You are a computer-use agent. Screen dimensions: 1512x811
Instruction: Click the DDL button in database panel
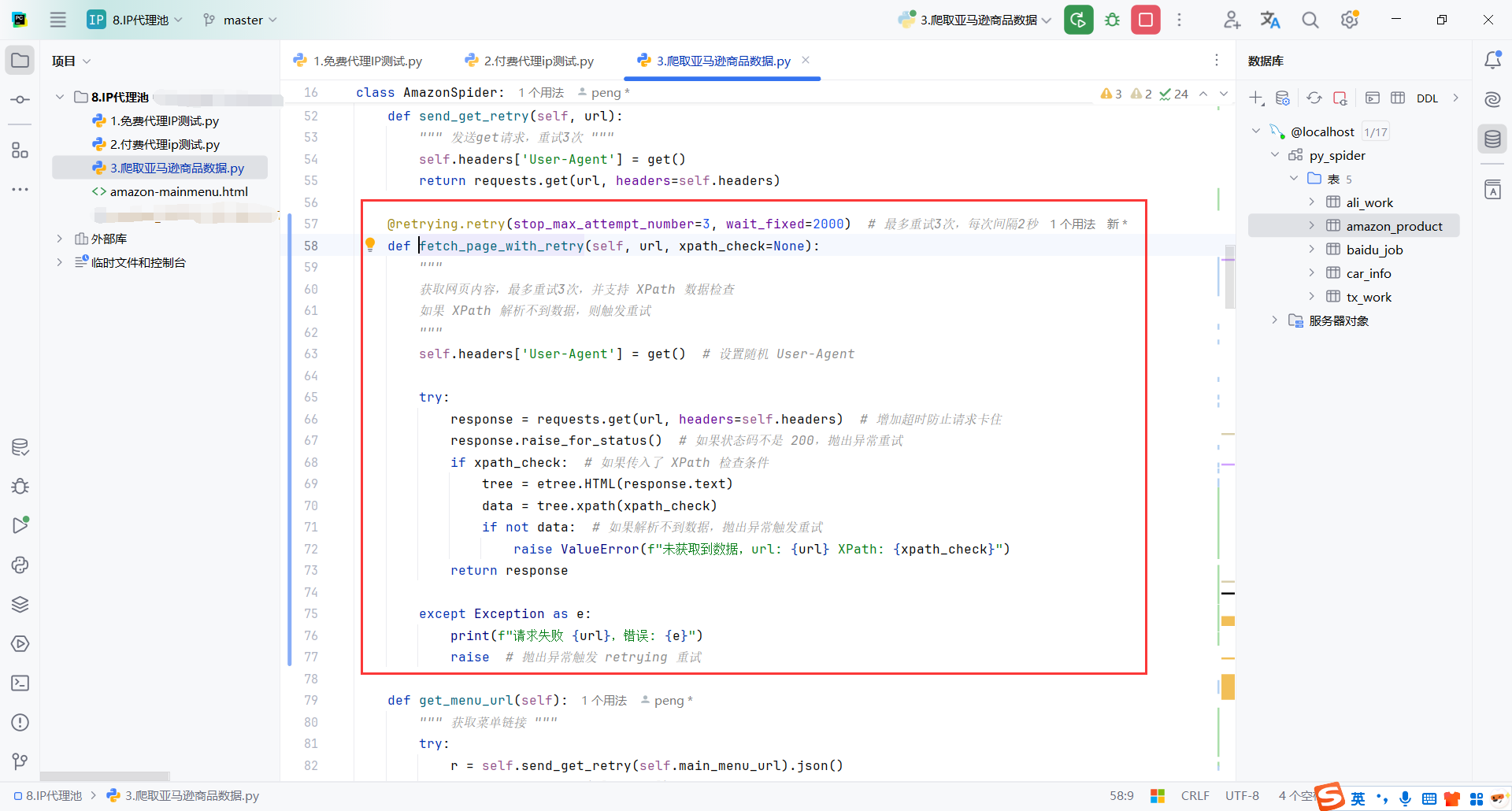coord(1427,98)
